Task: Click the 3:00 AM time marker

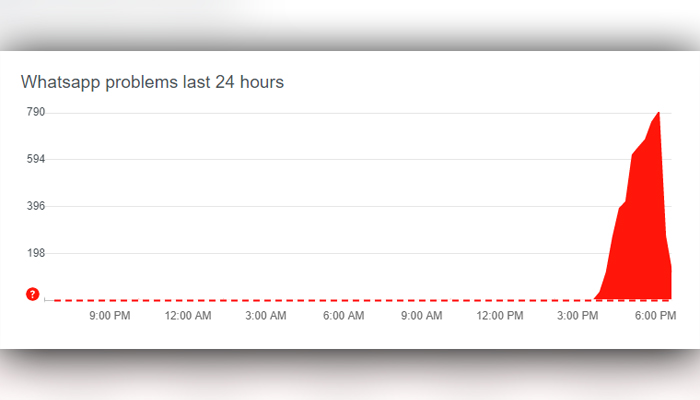Action: coord(266,316)
